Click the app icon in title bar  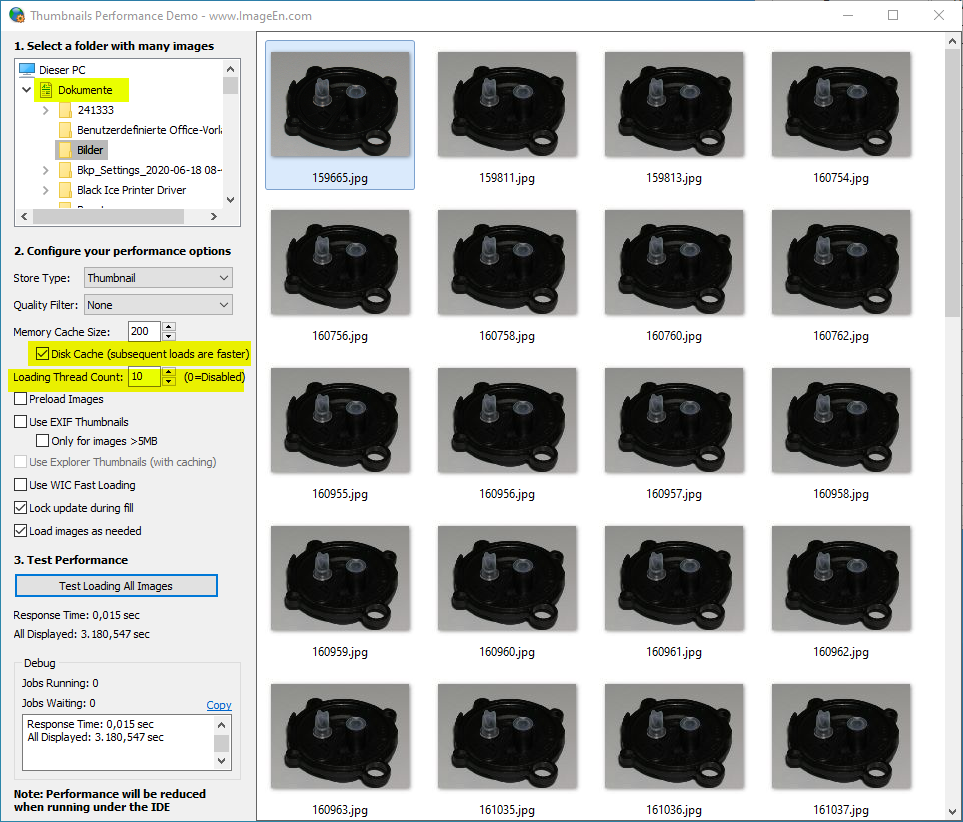(x=17, y=15)
